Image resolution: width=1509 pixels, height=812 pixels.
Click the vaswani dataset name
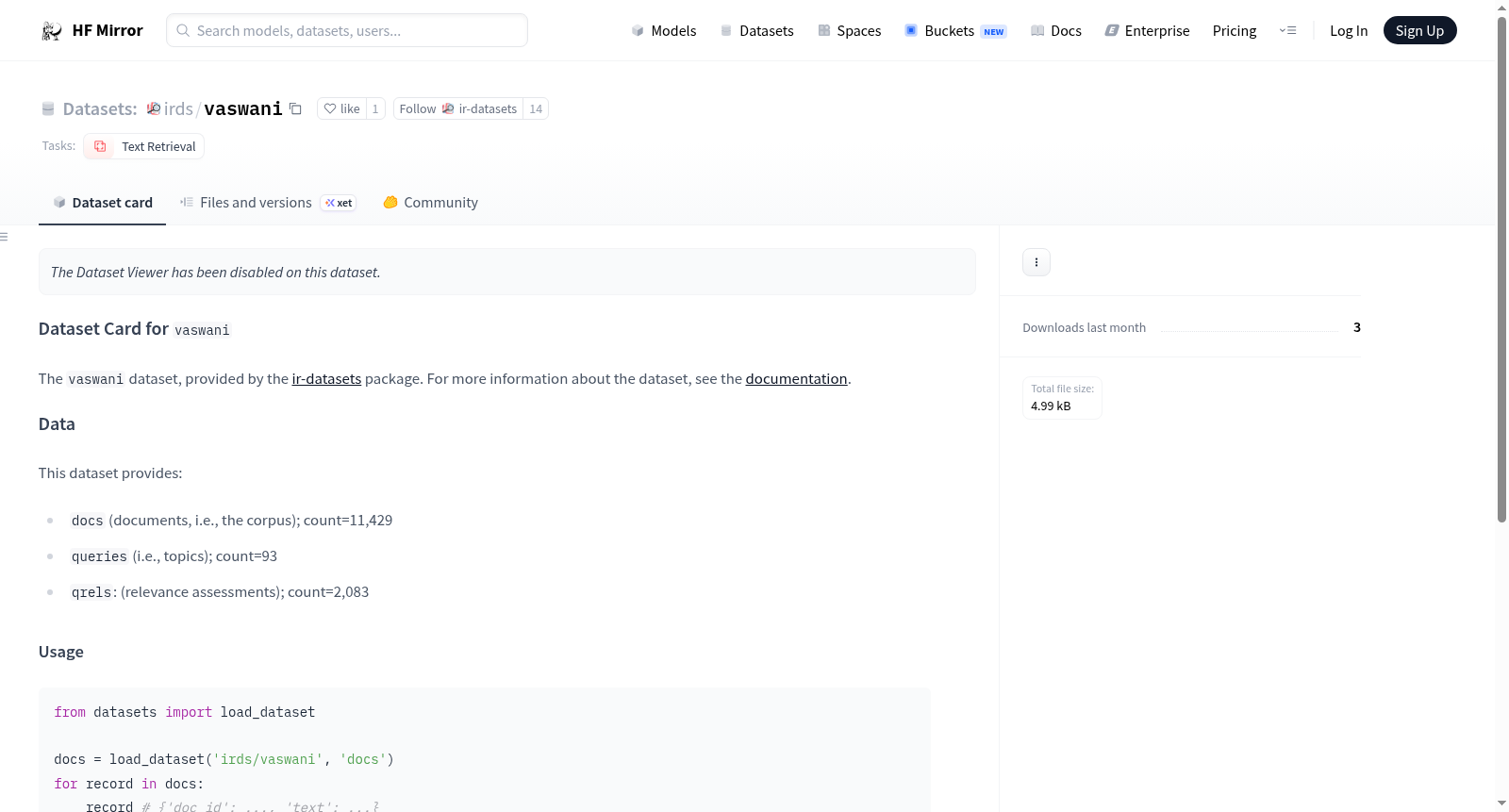(x=243, y=108)
